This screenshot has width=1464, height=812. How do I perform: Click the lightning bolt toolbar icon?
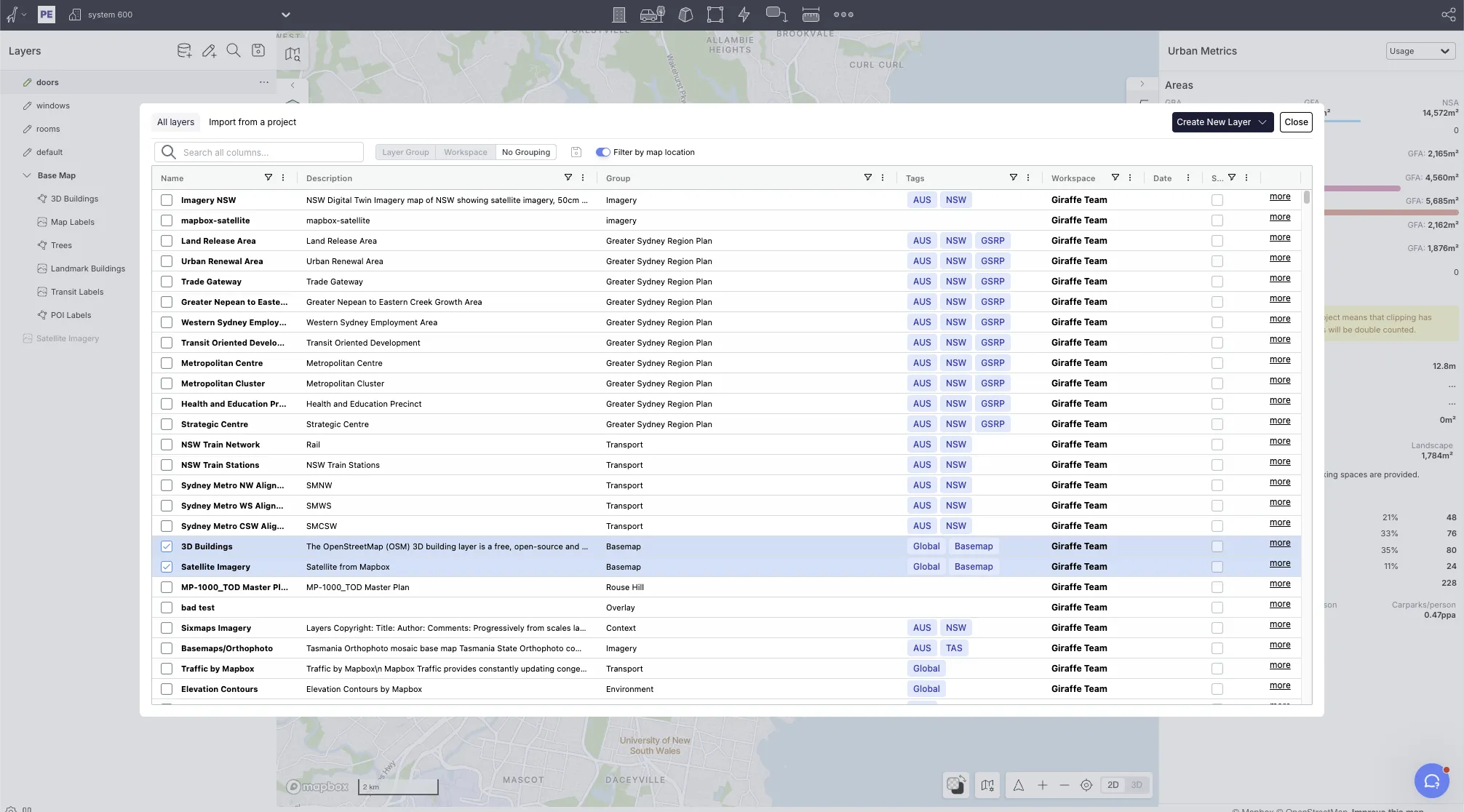744,15
